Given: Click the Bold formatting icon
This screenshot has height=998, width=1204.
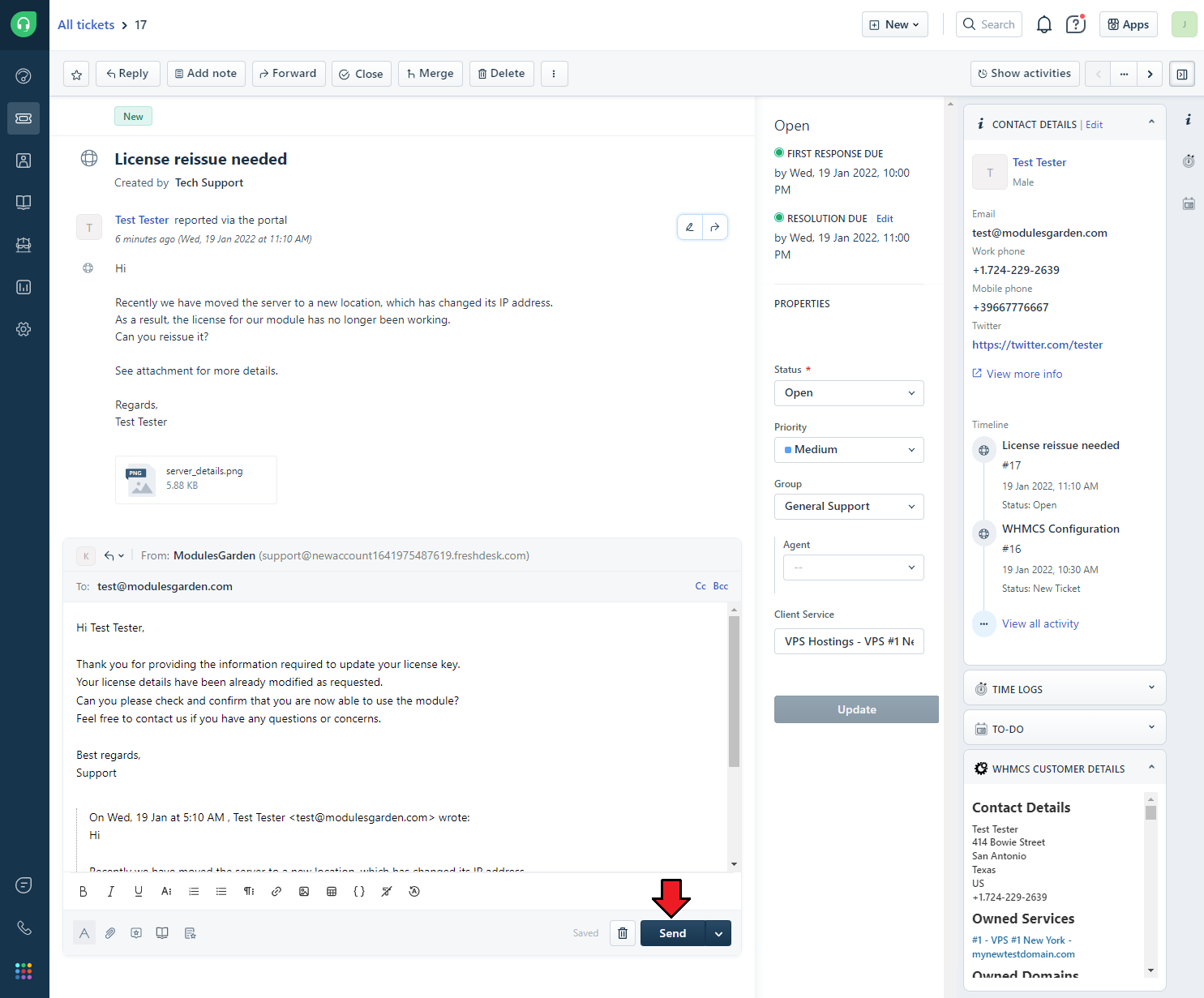Looking at the screenshot, I should pyautogui.click(x=83, y=891).
